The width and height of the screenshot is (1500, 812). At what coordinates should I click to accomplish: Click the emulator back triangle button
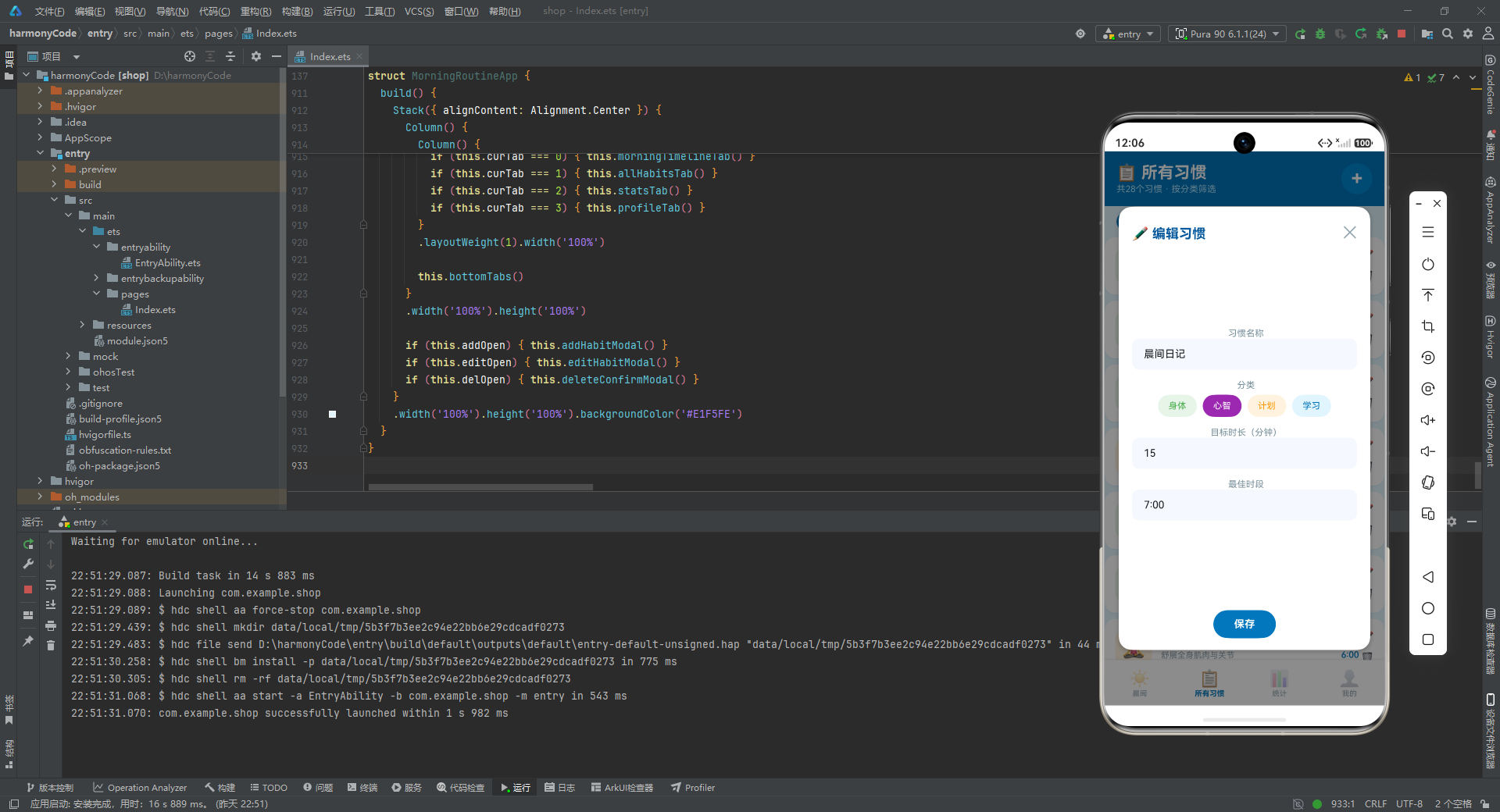pyautogui.click(x=1428, y=577)
